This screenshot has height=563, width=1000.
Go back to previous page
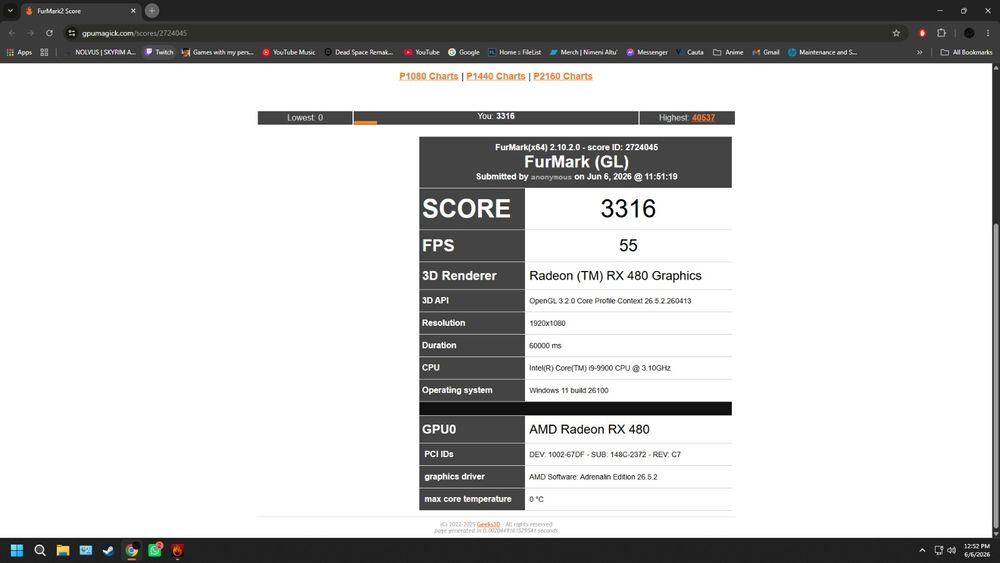click(x=11, y=33)
